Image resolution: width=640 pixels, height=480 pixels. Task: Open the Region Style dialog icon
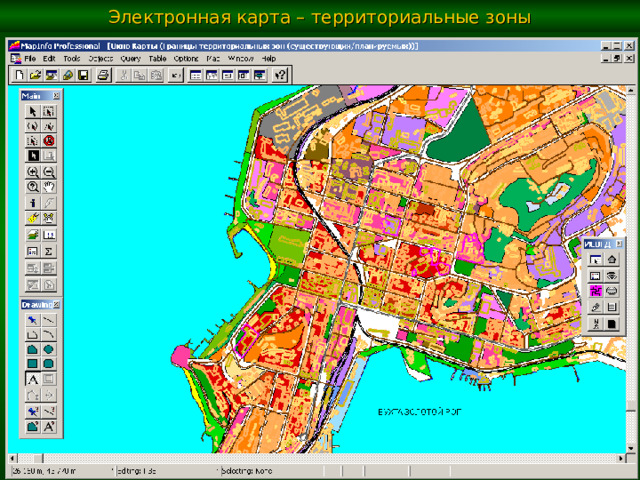coord(33,427)
